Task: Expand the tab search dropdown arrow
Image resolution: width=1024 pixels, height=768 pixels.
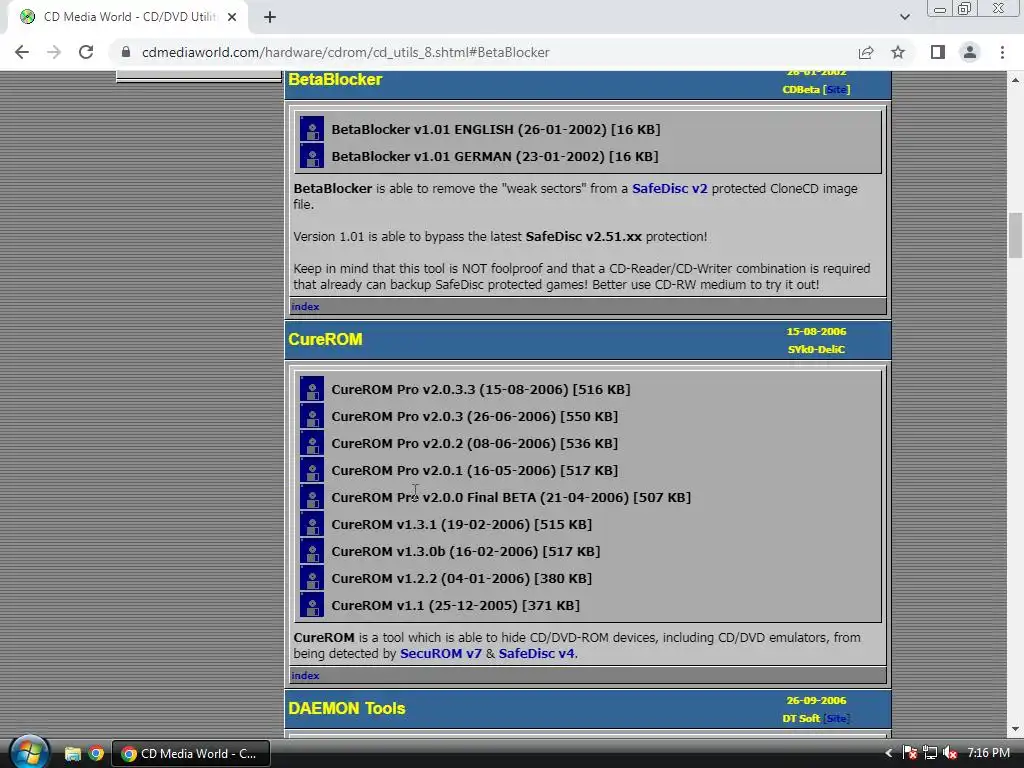Action: click(904, 17)
